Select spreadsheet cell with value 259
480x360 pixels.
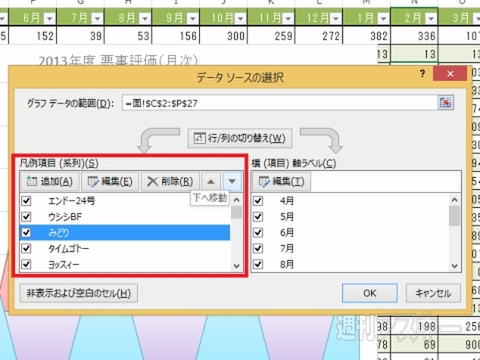coord(271,36)
